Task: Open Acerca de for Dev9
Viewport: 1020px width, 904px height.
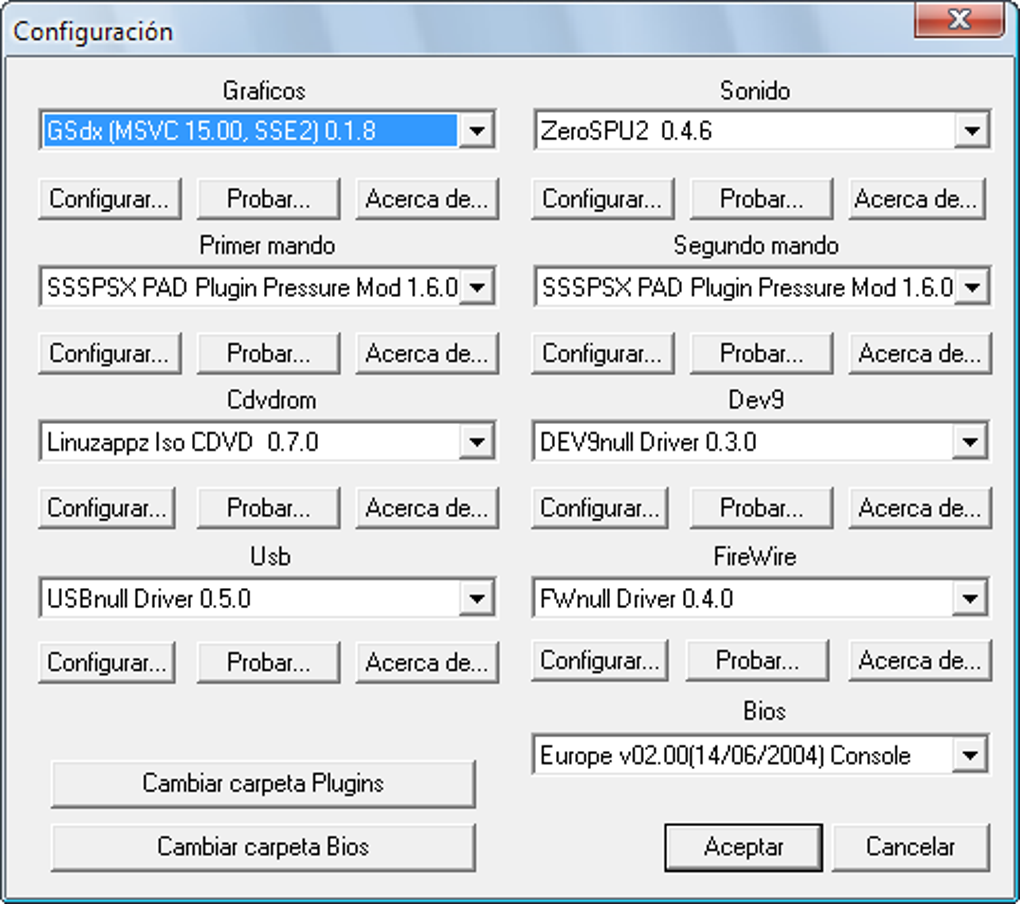Action: [920, 508]
